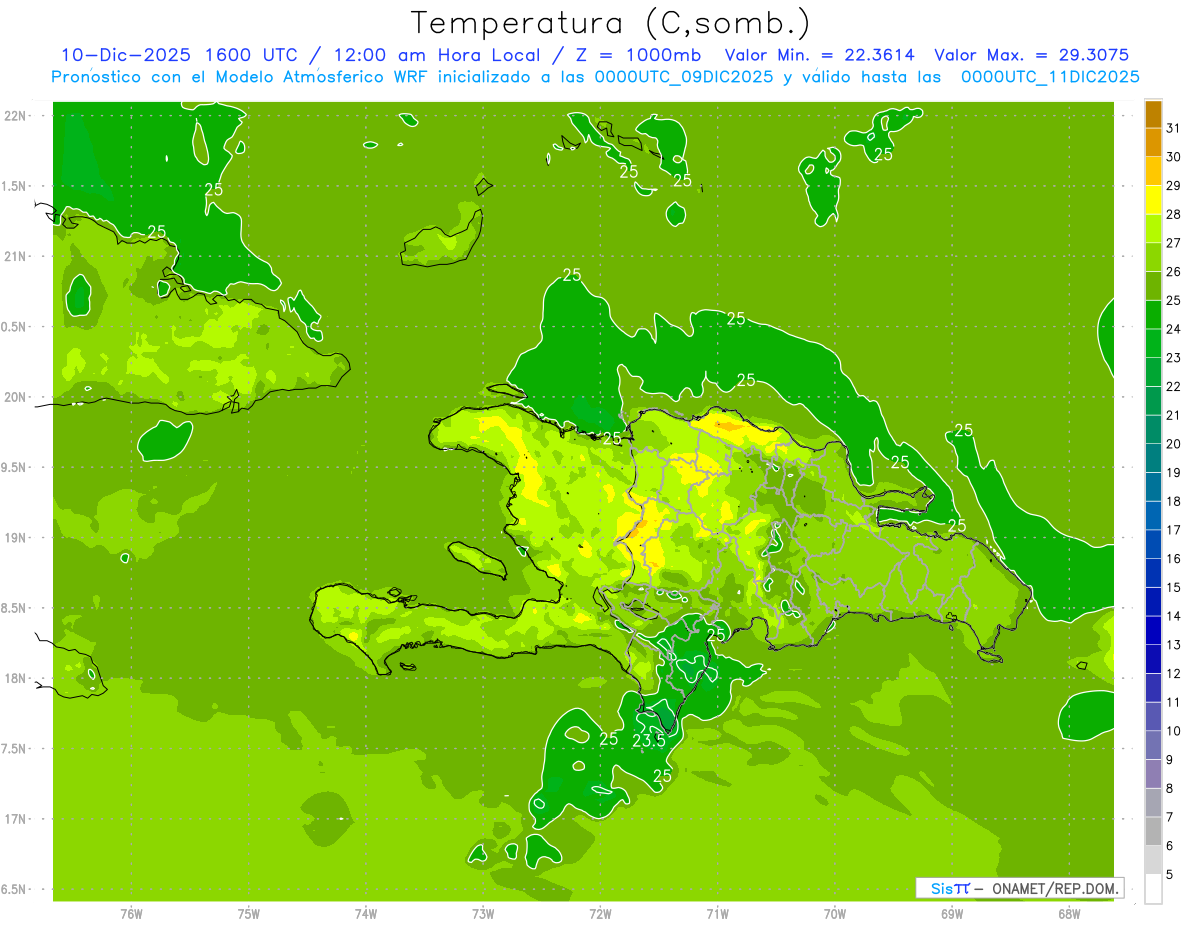Click the "19N" latitude axis label
The height and width of the screenshot is (927, 1200).
point(16,538)
